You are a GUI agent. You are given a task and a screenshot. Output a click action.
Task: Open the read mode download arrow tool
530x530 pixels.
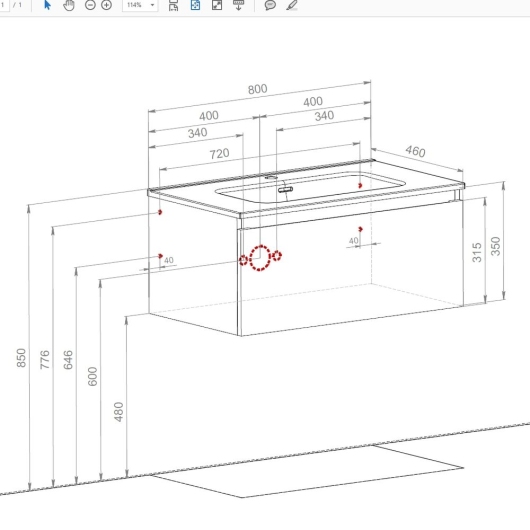(238, 5)
